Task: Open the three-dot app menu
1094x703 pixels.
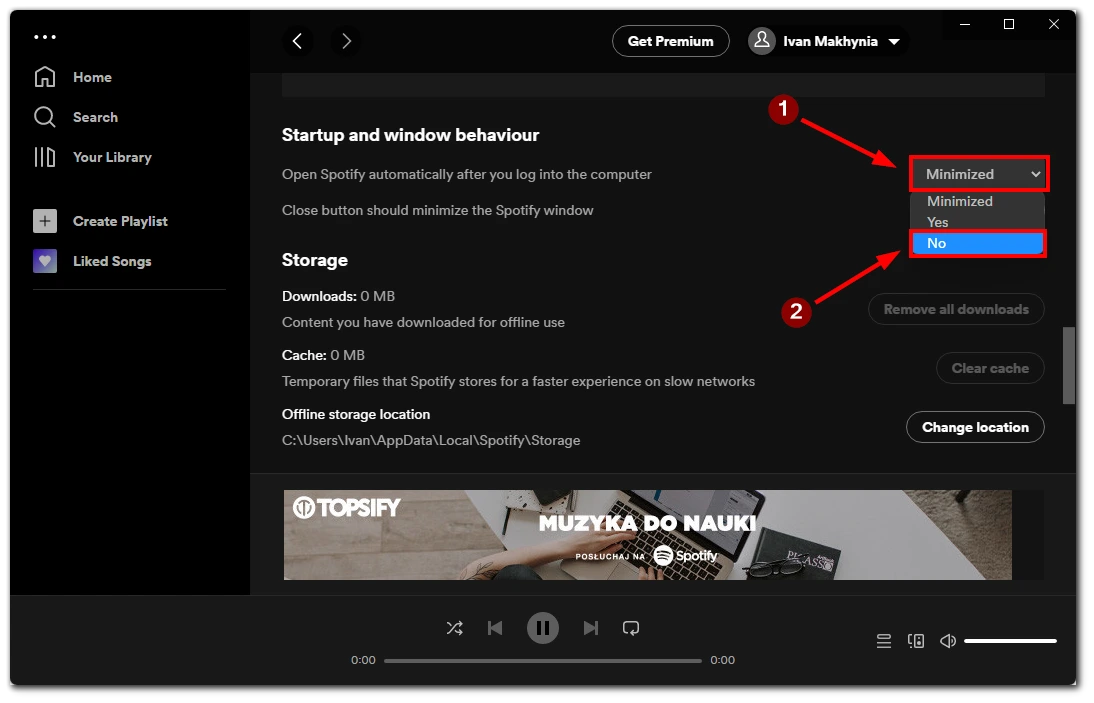Action: point(45,37)
